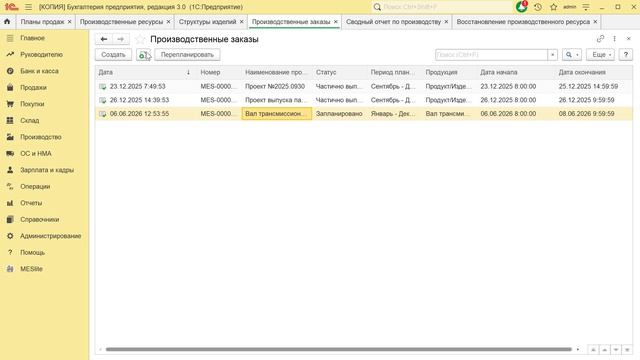Open form options three-dots menu

click(x=615, y=39)
